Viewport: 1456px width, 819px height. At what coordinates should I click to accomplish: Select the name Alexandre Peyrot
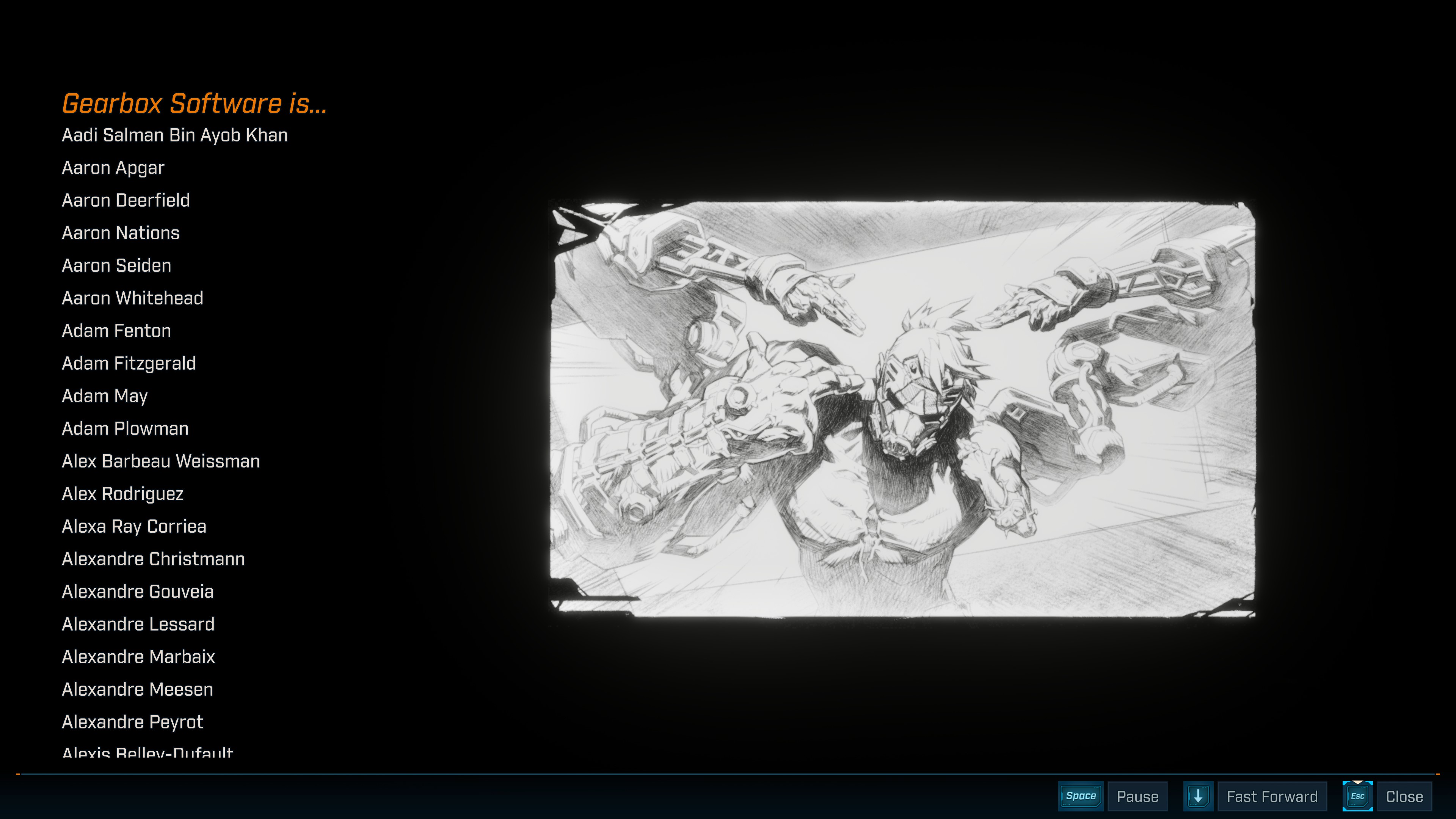click(132, 722)
